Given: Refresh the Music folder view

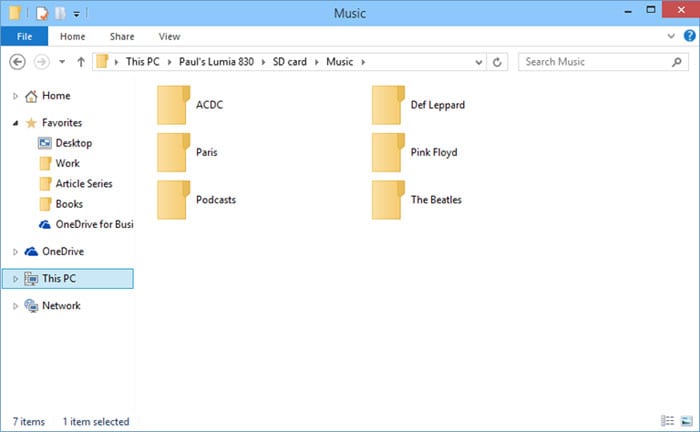Looking at the screenshot, I should (x=497, y=62).
